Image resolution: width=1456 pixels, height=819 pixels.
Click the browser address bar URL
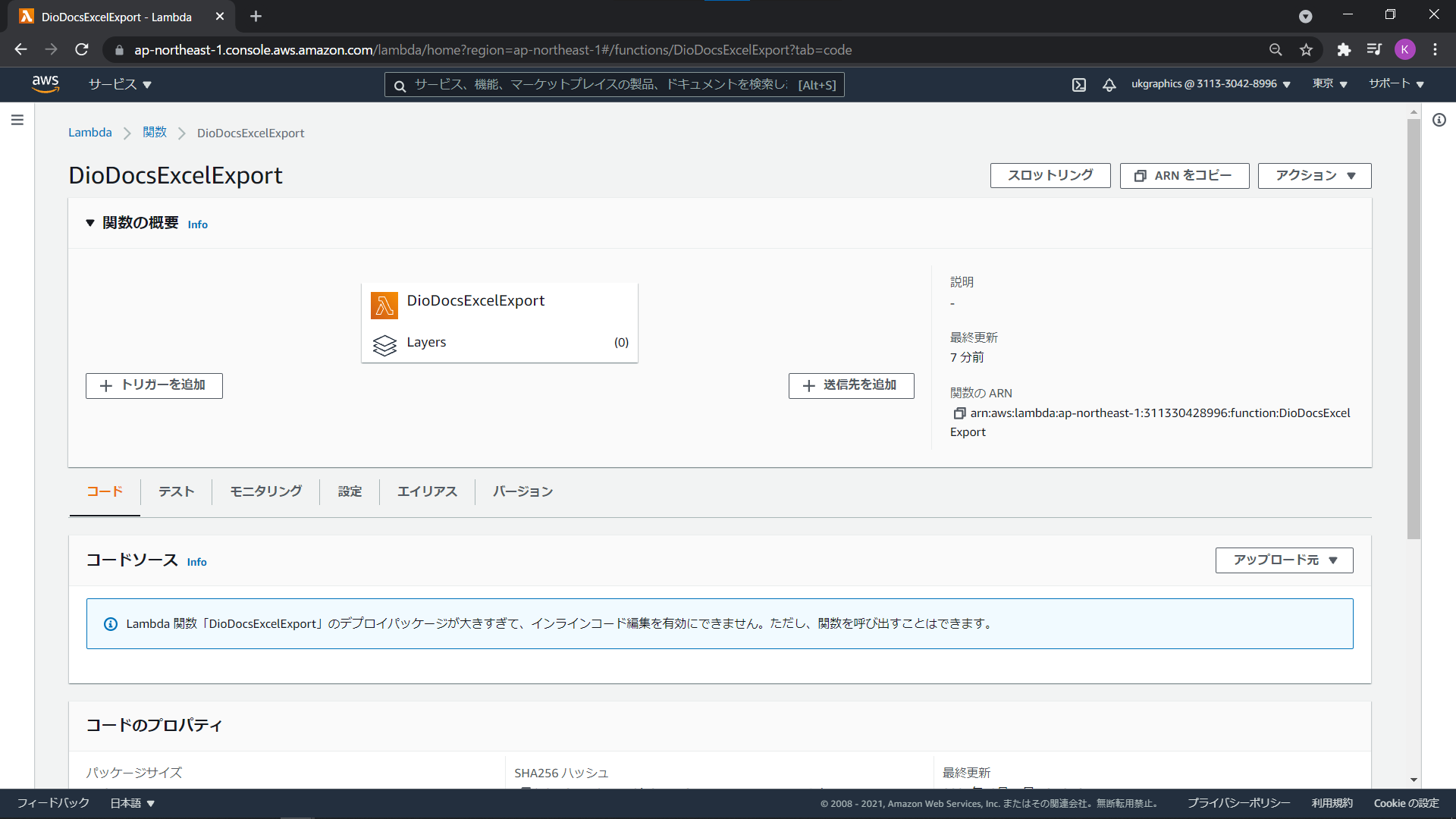[x=493, y=50]
